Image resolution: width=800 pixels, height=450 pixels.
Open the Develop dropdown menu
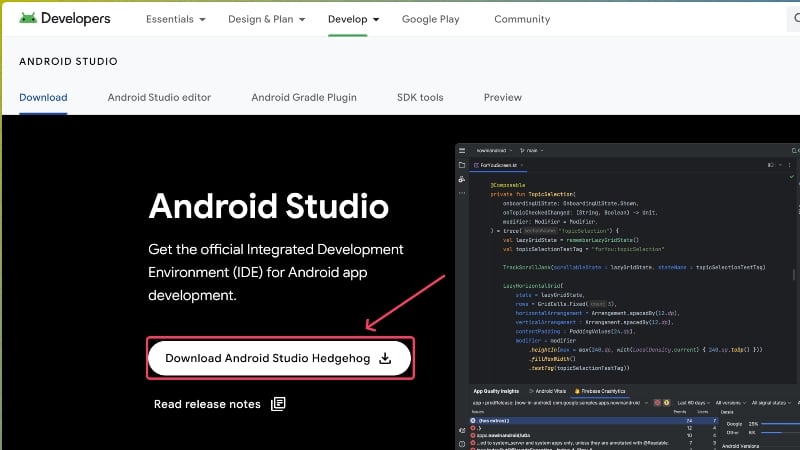[354, 19]
